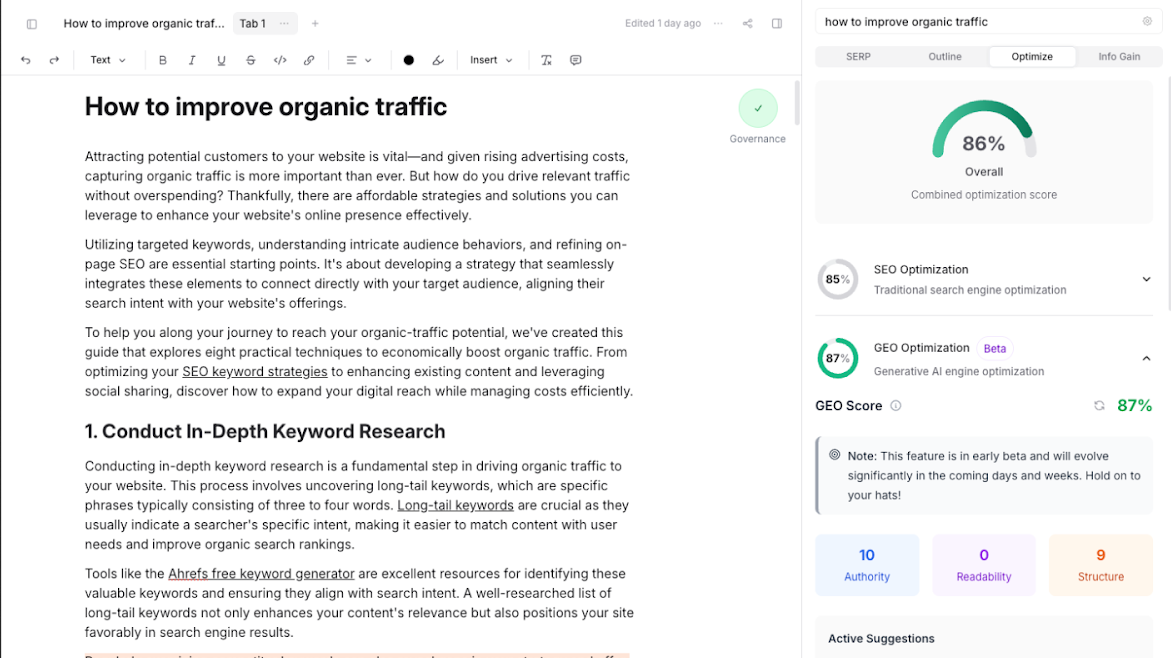Click the keyword search input field
This screenshot has width=1171, height=658.
tap(980, 22)
